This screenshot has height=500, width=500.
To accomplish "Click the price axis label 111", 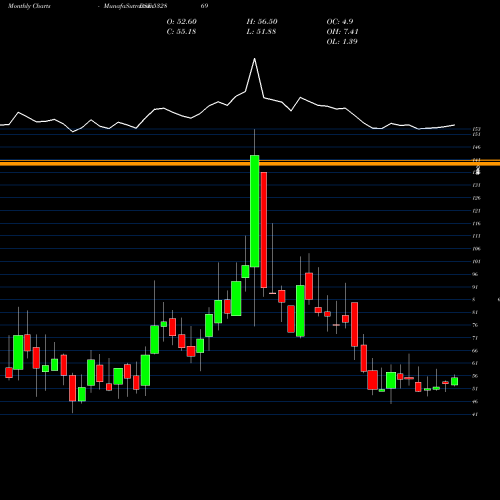I will pos(477,236).
